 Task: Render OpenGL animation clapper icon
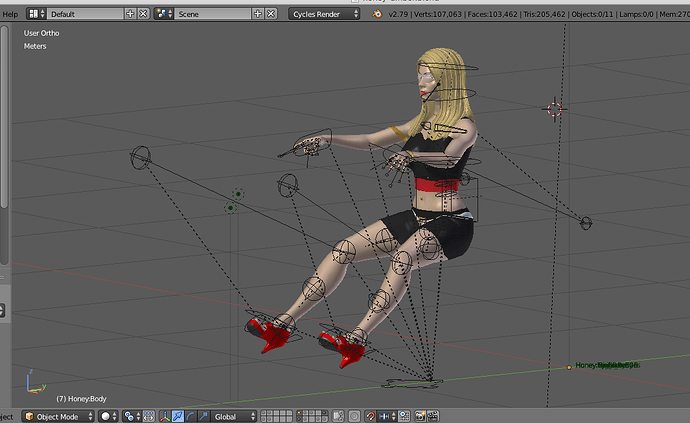pyautogui.click(x=433, y=416)
